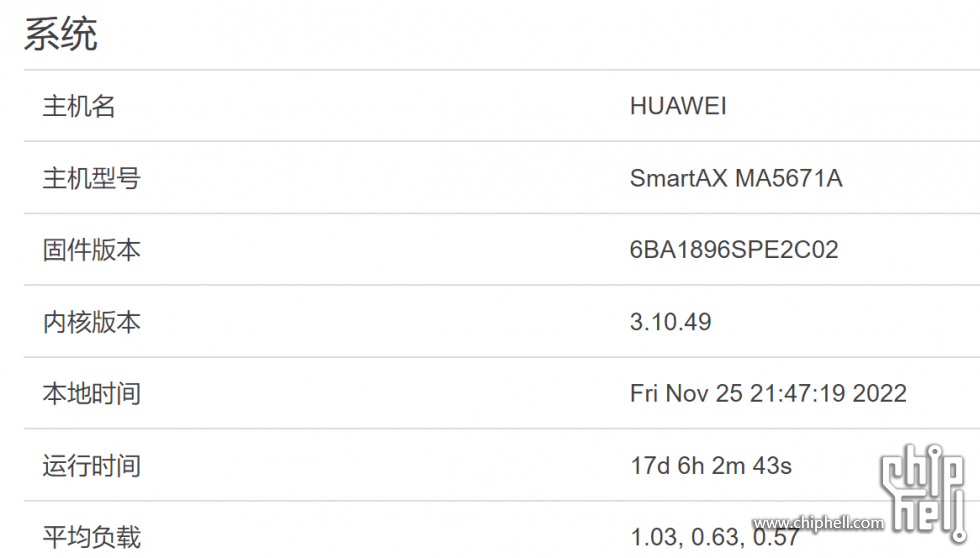Select the 固件版本 label
This screenshot has width=980, height=558.
click(91, 250)
